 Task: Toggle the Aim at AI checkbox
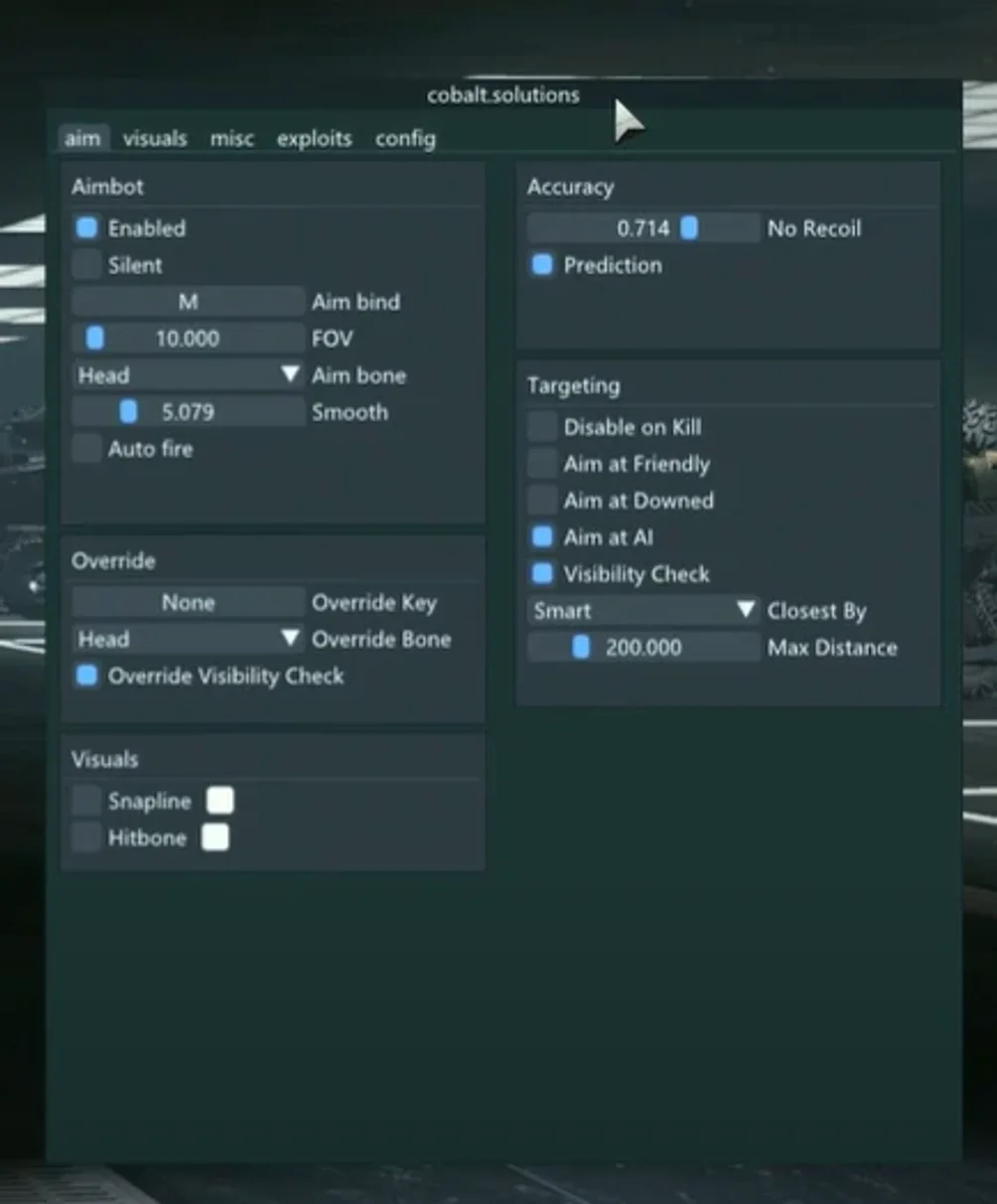(x=542, y=536)
